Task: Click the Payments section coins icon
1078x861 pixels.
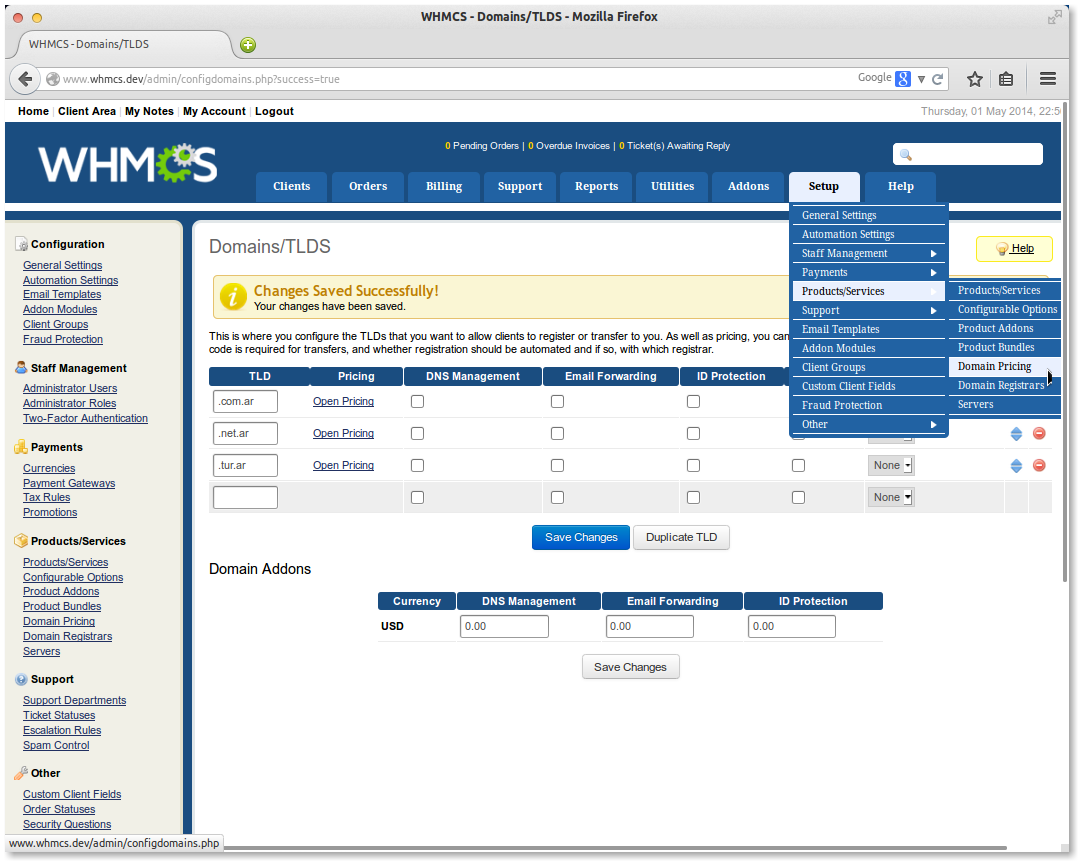Action: coord(21,447)
